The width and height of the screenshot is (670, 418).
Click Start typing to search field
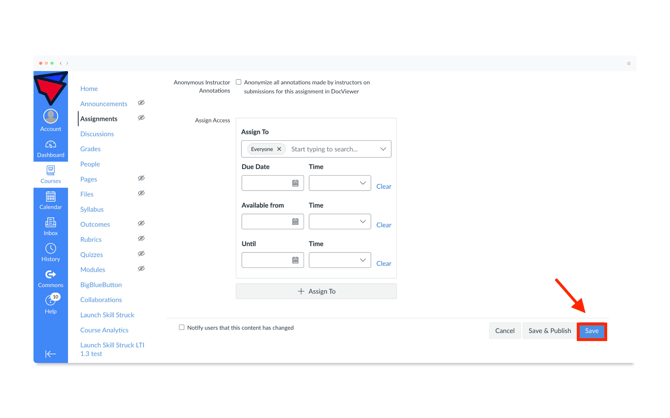[x=325, y=149]
